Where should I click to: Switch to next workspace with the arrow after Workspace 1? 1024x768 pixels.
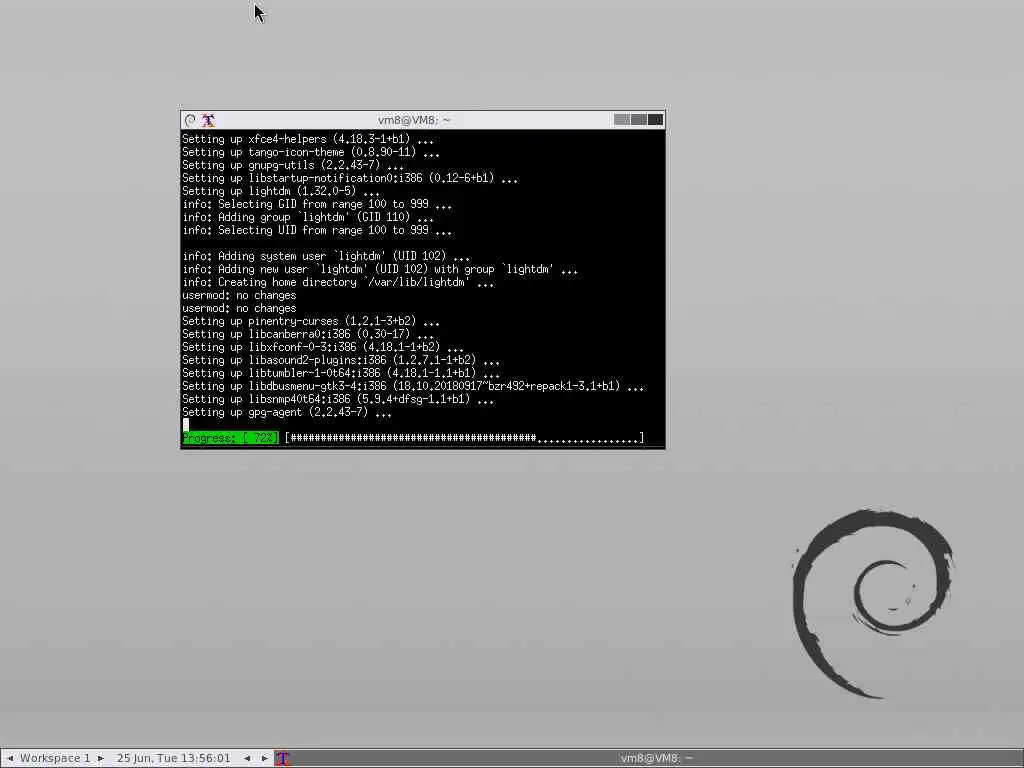(x=101, y=758)
